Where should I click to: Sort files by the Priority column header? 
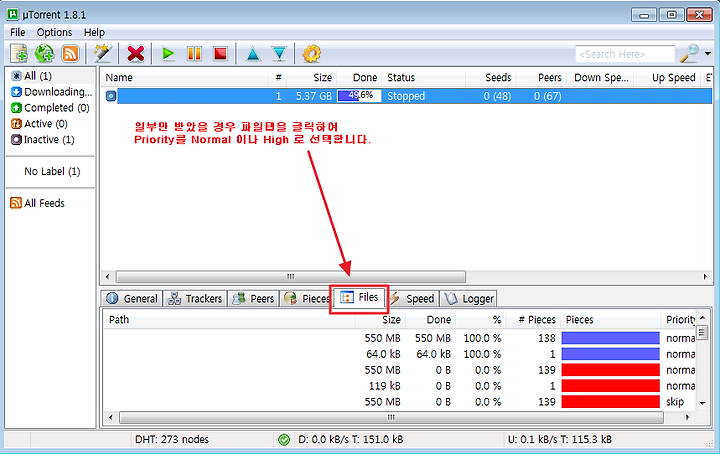[679, 319]
